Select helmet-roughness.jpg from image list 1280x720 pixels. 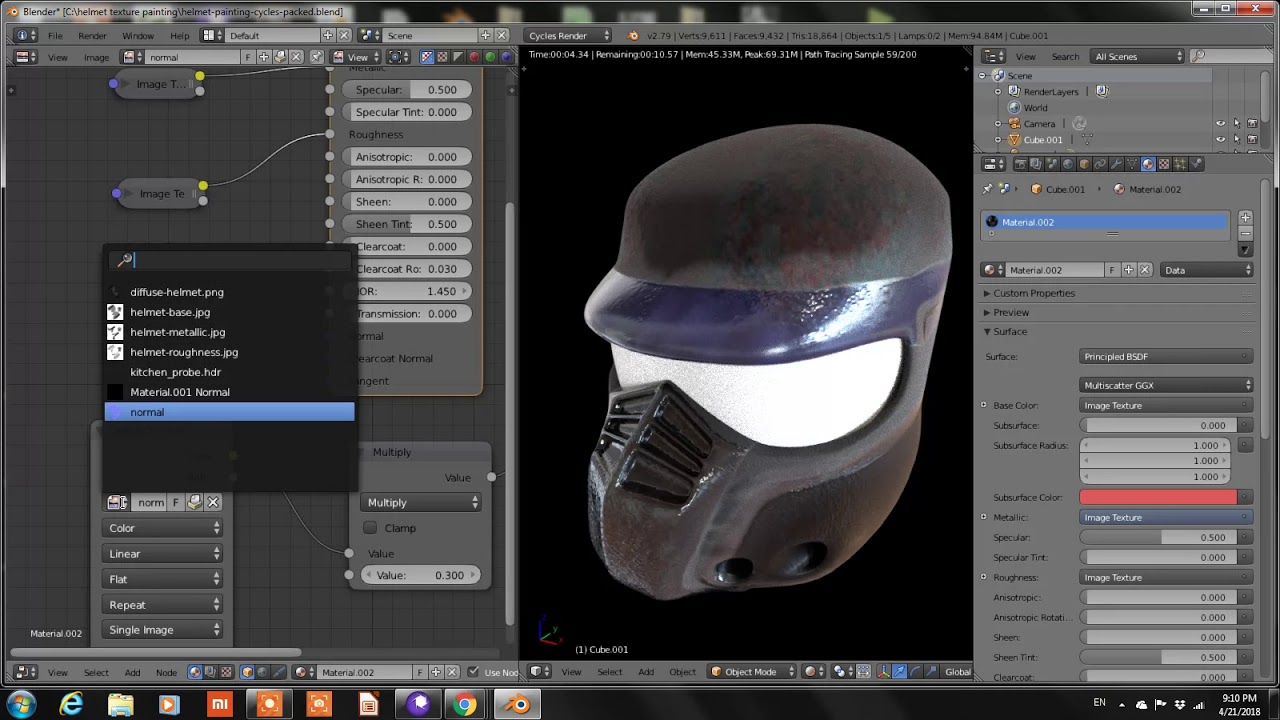pyautogui.click(x=229, y=352)
